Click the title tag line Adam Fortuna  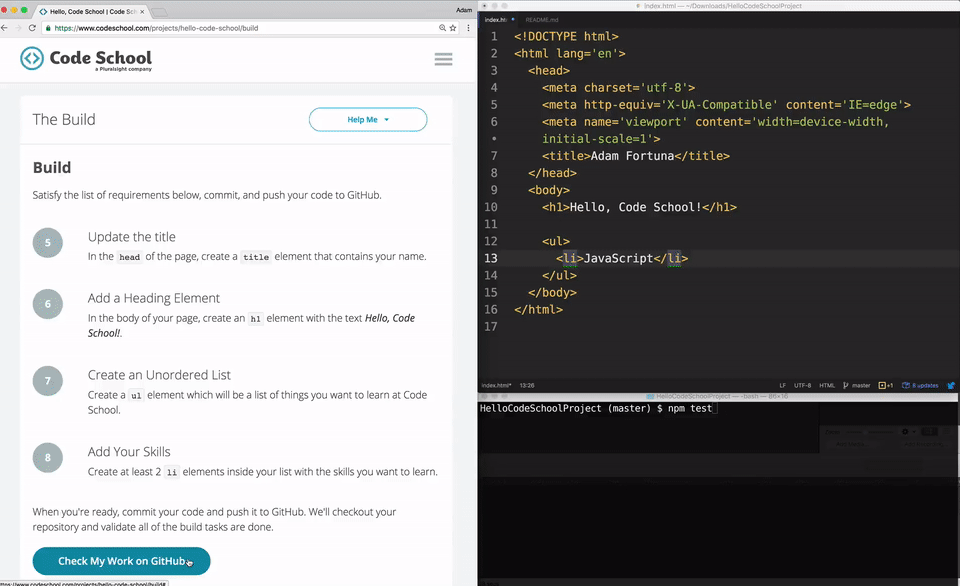pyautogui.click(x=636, y=156)
